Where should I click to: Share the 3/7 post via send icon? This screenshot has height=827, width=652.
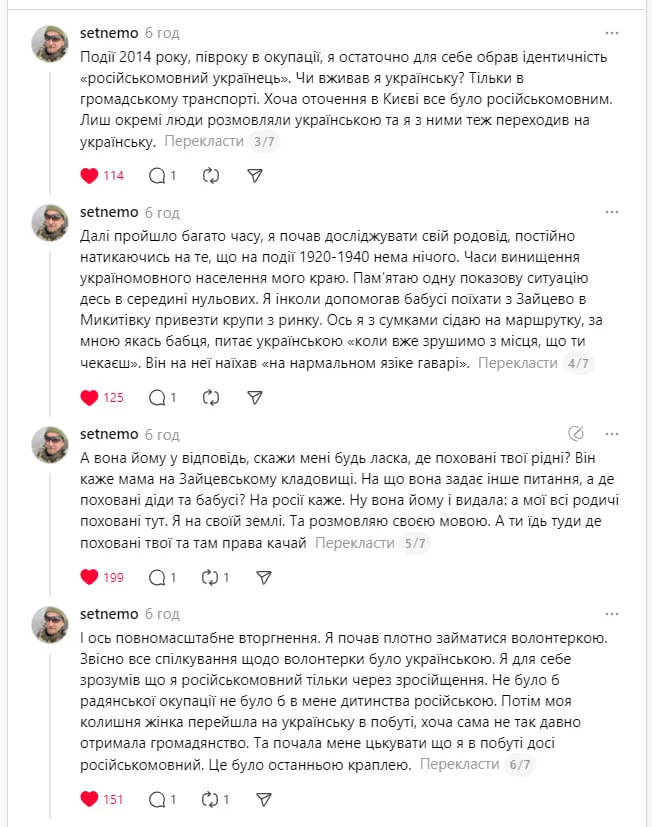[x=255, y=175]
